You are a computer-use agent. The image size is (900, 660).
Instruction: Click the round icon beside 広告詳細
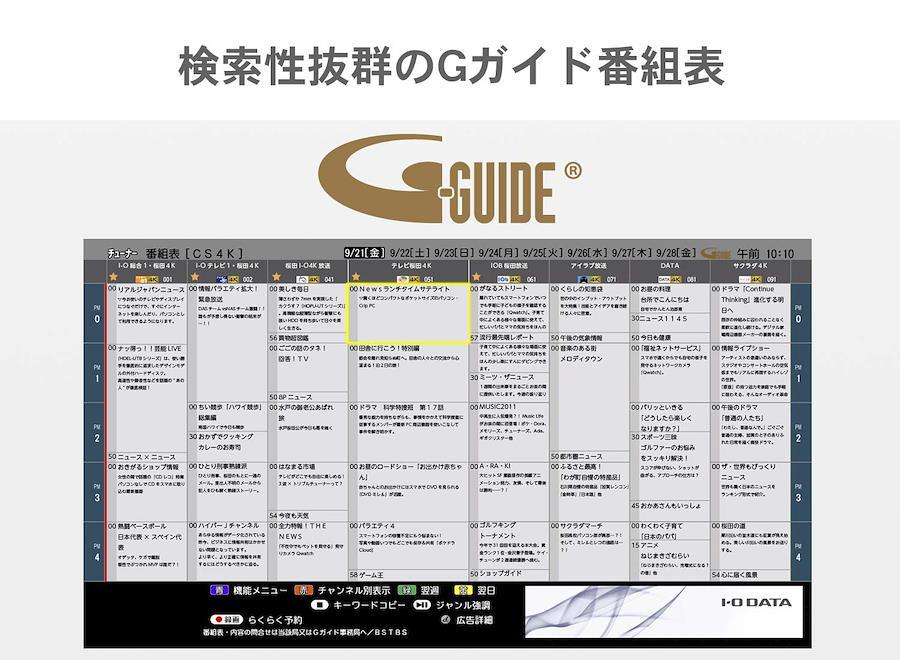pyautogui.click(x=445, y=620)
